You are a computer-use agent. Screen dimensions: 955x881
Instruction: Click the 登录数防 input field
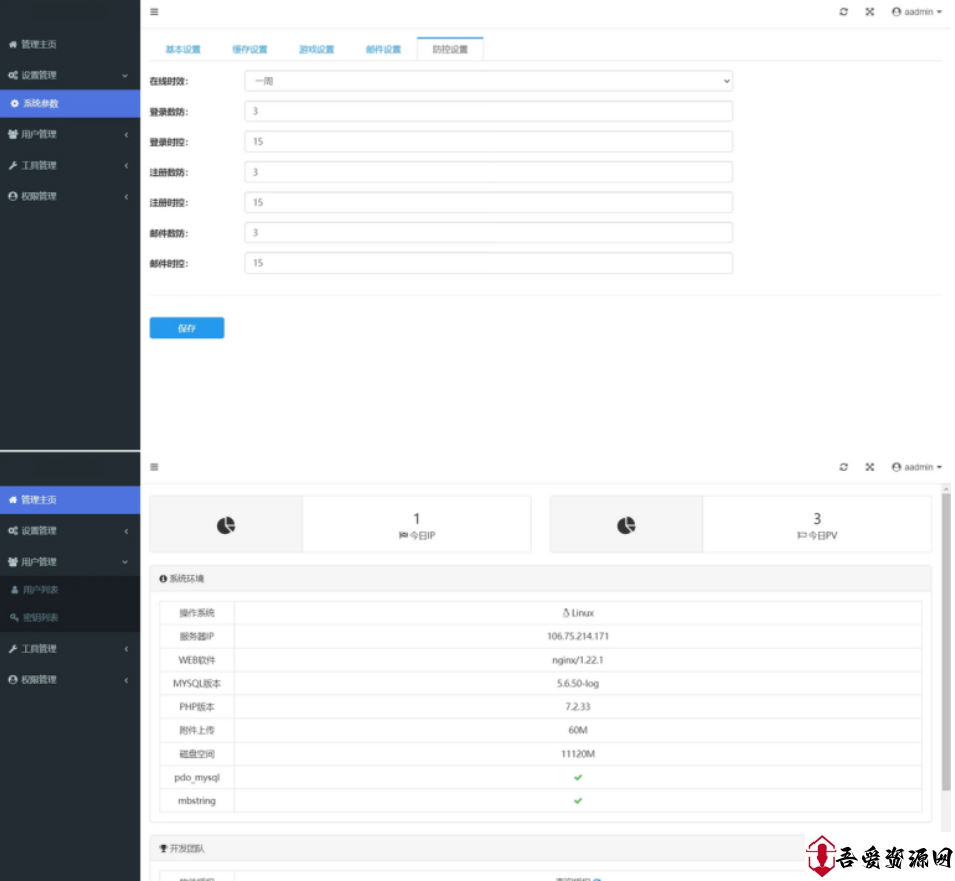click(x=488, y=112)
